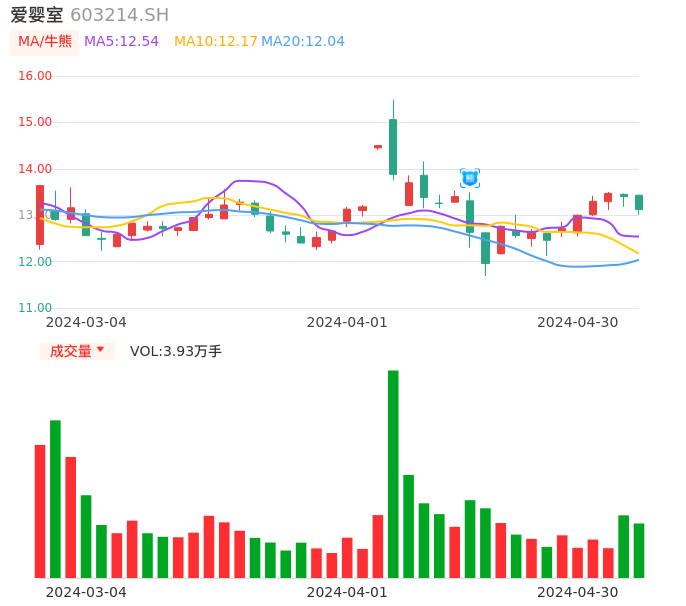Click the blue marker icon on the chart
The height and width of the screenshot is (606, 686).
click(x=470, y=178)
